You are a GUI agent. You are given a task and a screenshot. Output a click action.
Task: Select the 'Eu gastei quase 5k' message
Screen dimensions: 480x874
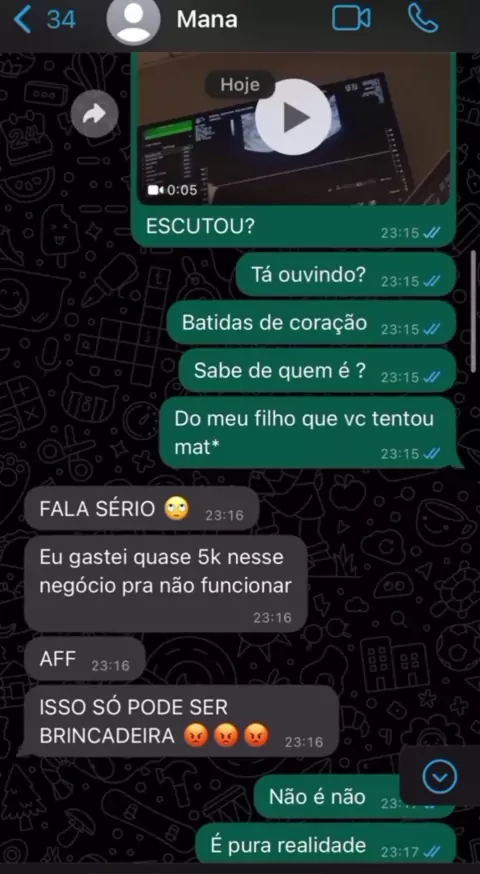(166, 584)
